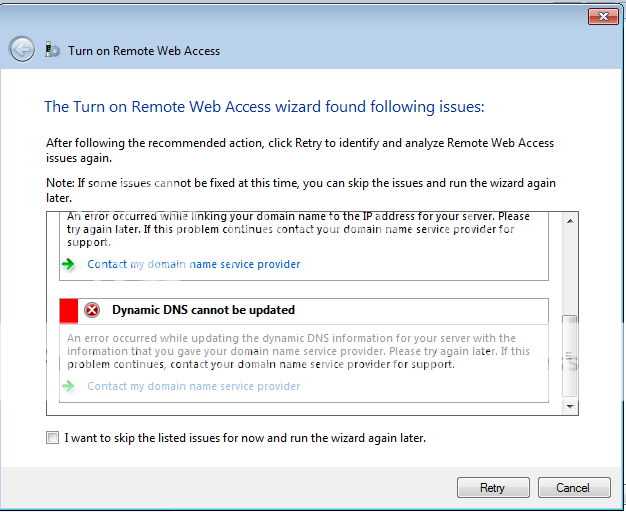
Task: Click the Remote Web Access wizard icon
Action: (x=52, y=50)
